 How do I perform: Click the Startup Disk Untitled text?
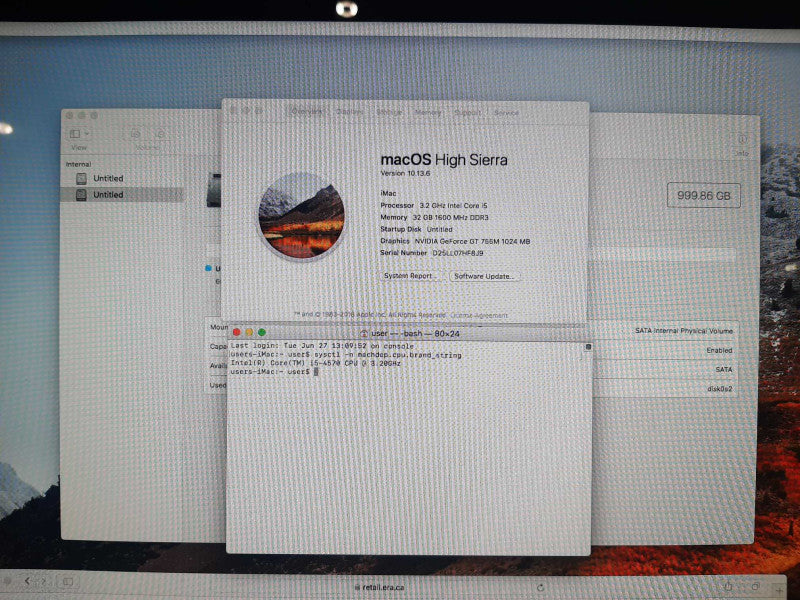click(416, 230)
